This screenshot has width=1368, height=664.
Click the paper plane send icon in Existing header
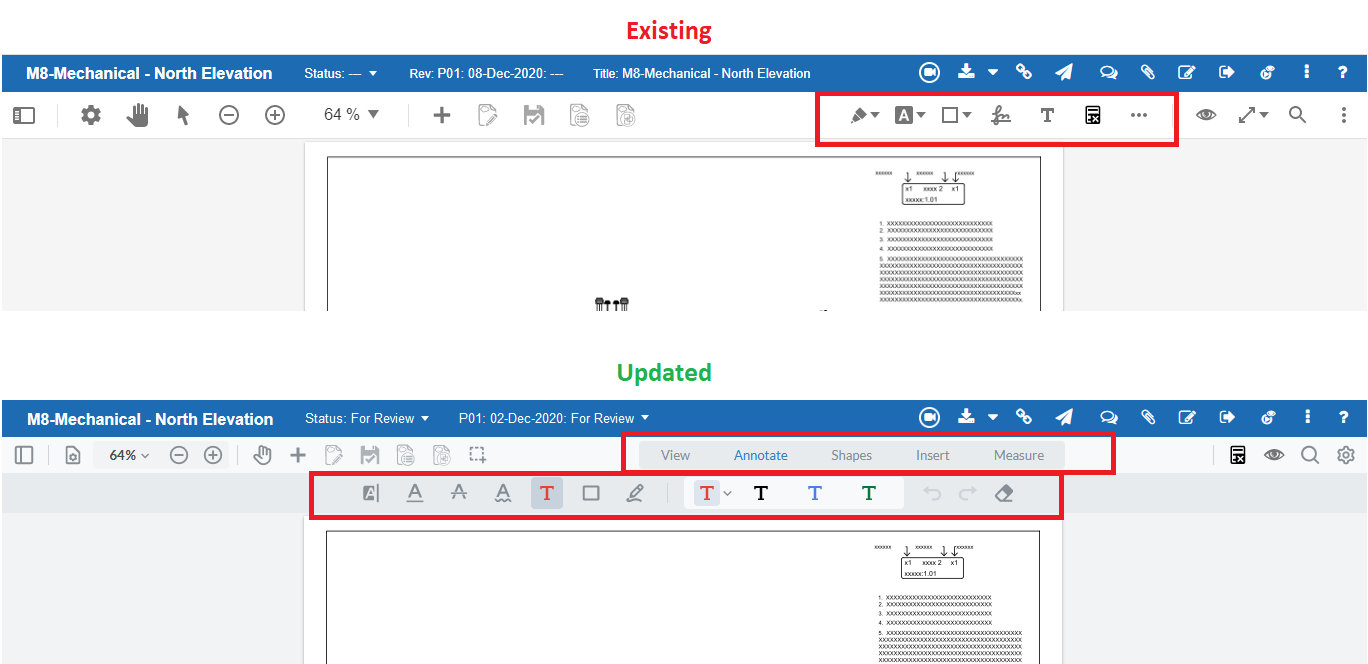tap(1064, 72)
